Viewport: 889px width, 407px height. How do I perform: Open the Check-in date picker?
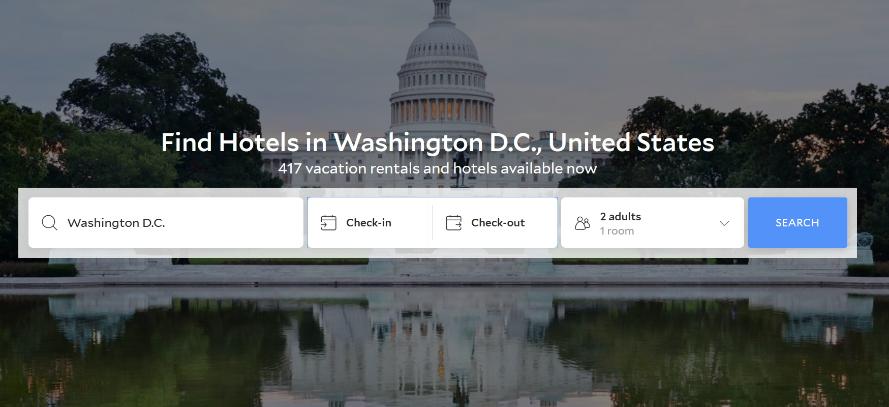point(370,223)
